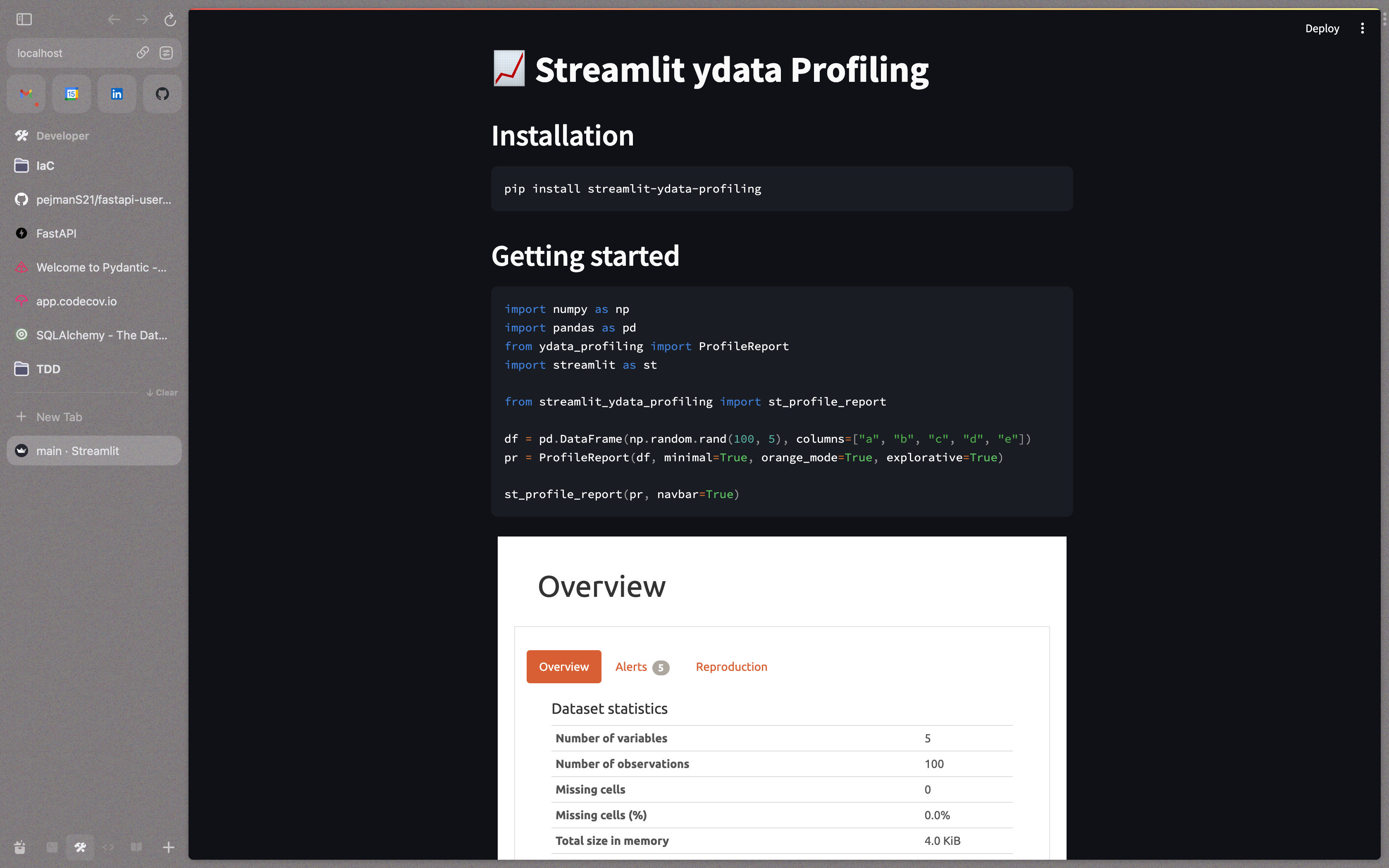Switch to the Reproduction tab
This screenshot has height=868, width=1389.
731,666
